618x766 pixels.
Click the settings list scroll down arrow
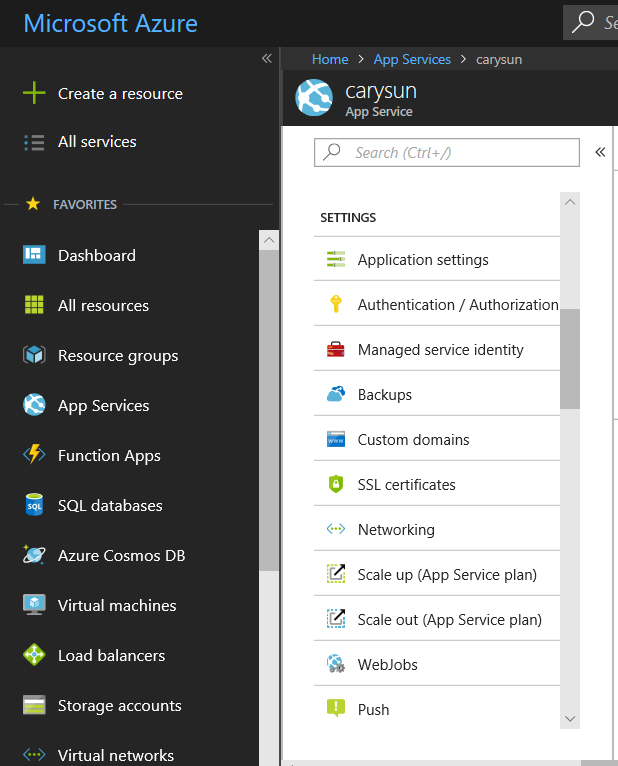click(x=570, y=719)
